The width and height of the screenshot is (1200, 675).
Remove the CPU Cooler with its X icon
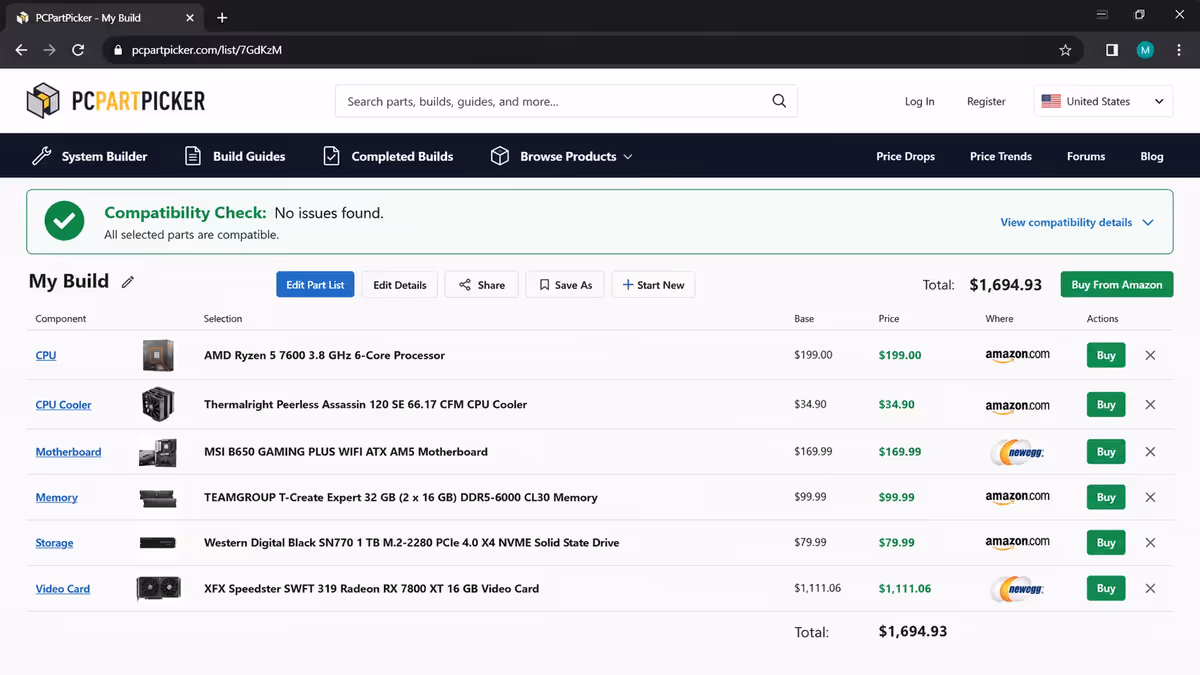coord(1150,405)
